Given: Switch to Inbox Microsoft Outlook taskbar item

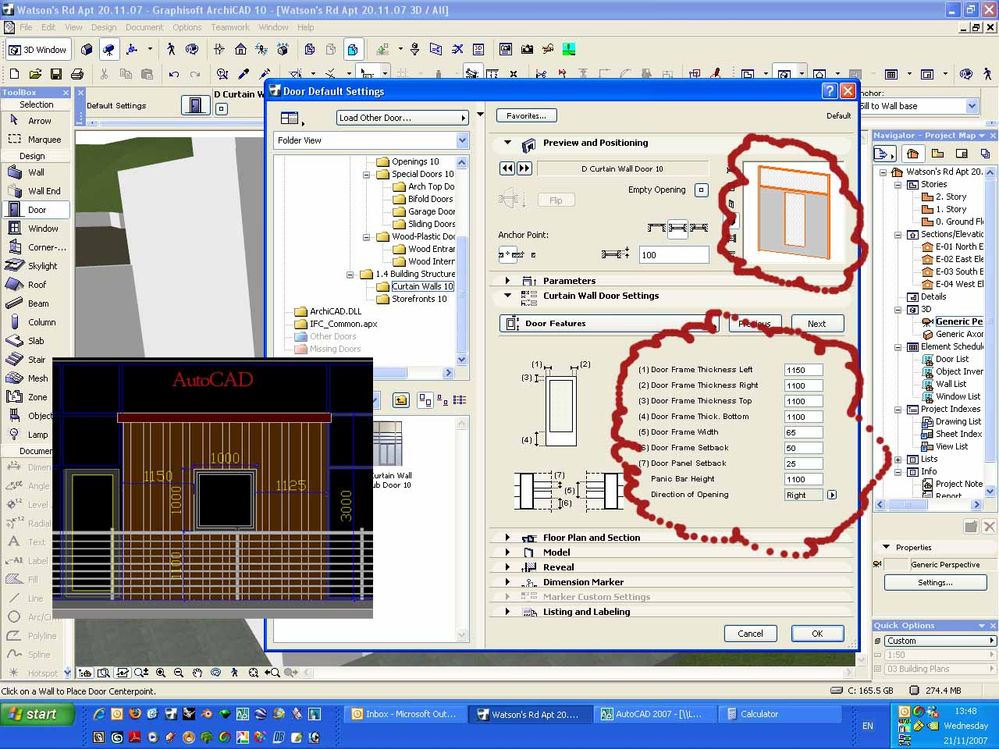Looking at the screenshot, I should coord(406,714).
